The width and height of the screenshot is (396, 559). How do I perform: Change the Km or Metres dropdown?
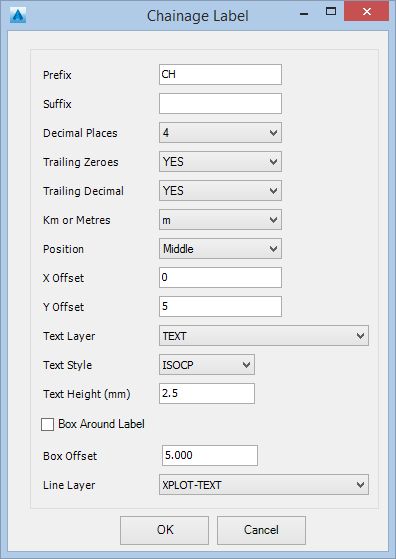[x=220, y=220]
